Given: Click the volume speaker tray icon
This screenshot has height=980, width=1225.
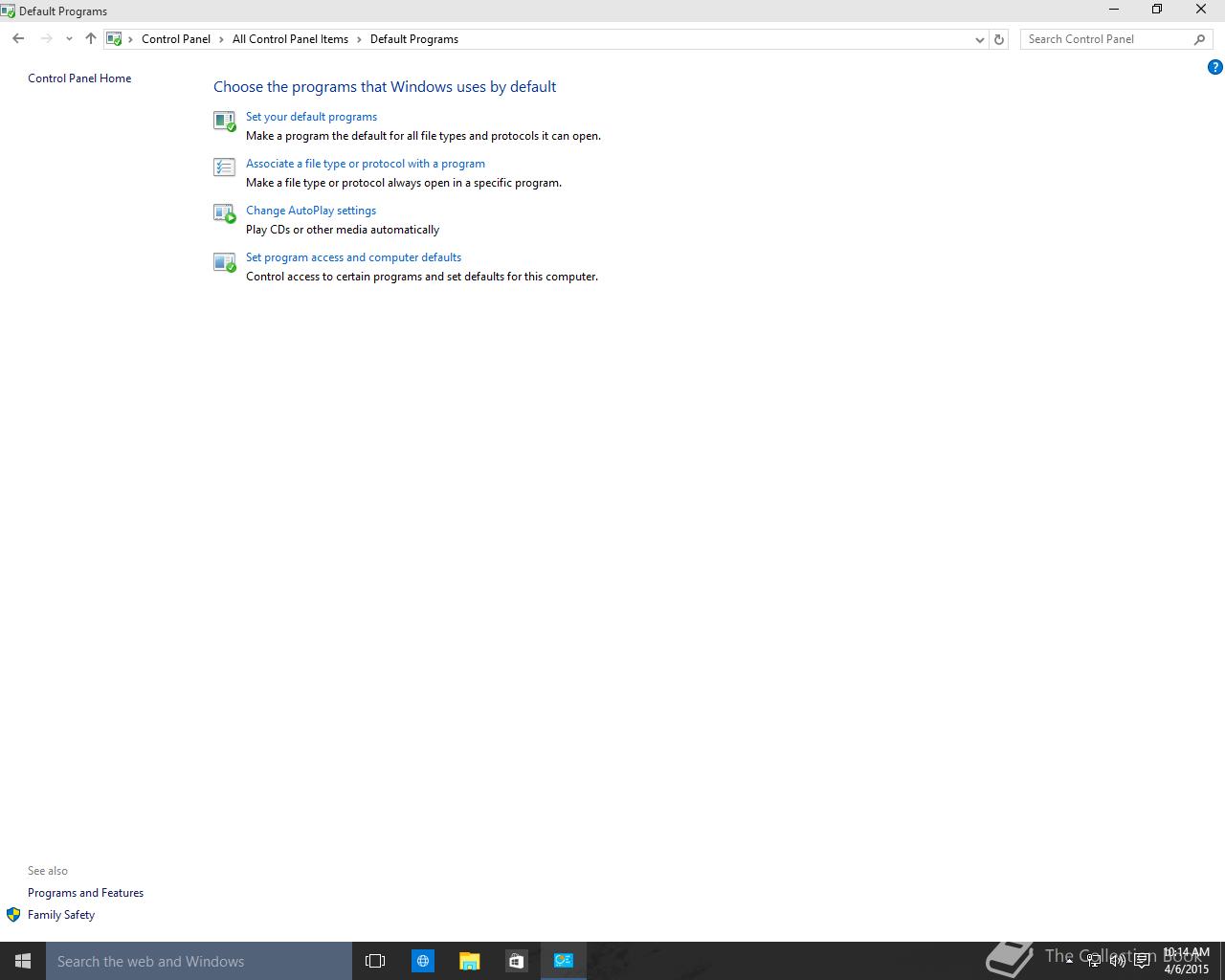Looking at the screenshot, I should (x=1118, y=961).
